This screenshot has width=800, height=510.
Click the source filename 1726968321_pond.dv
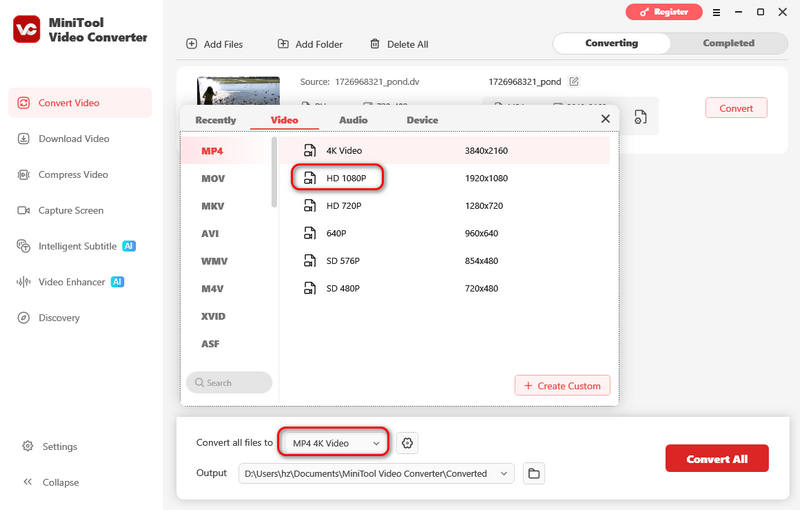pos(377,82)
